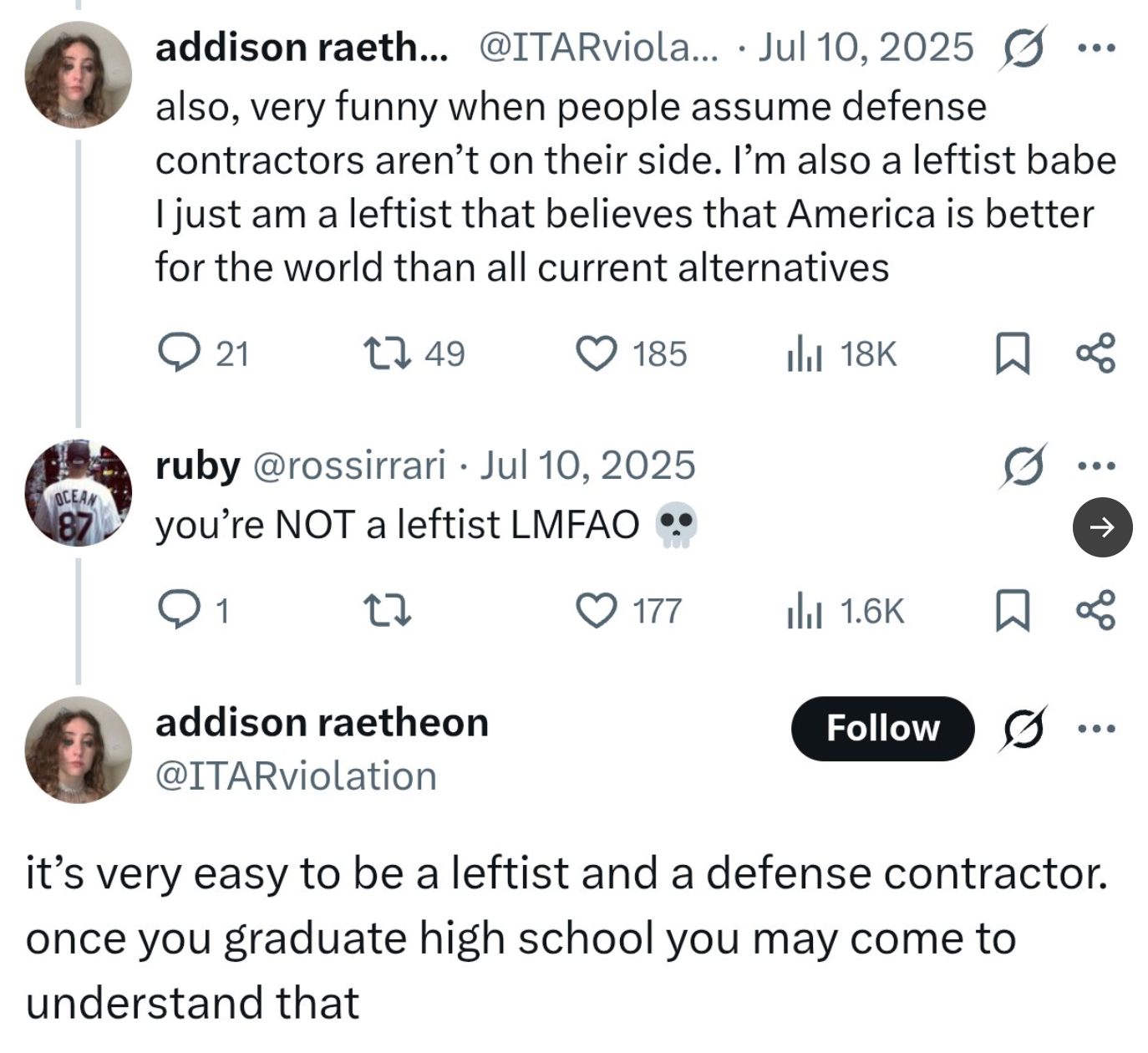The image size is (1148, 1053).
Task: View analytics showing 18K views
Action: point(804,354)
